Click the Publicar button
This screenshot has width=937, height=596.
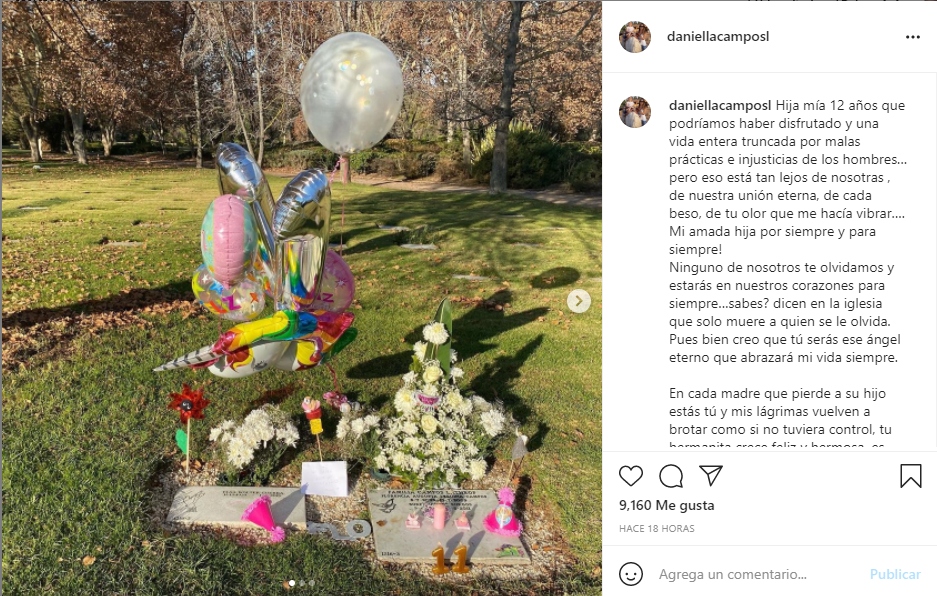(x=895, y=574)
